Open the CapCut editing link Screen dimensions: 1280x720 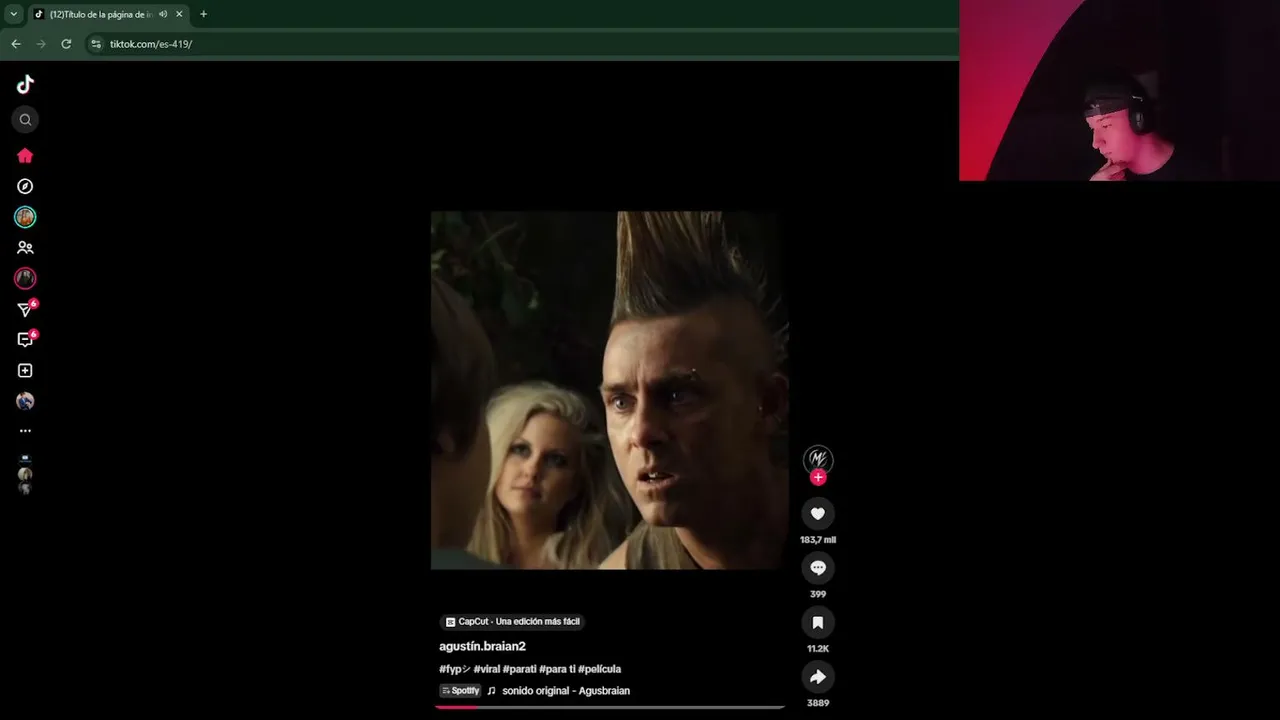(x=512, y=621)
